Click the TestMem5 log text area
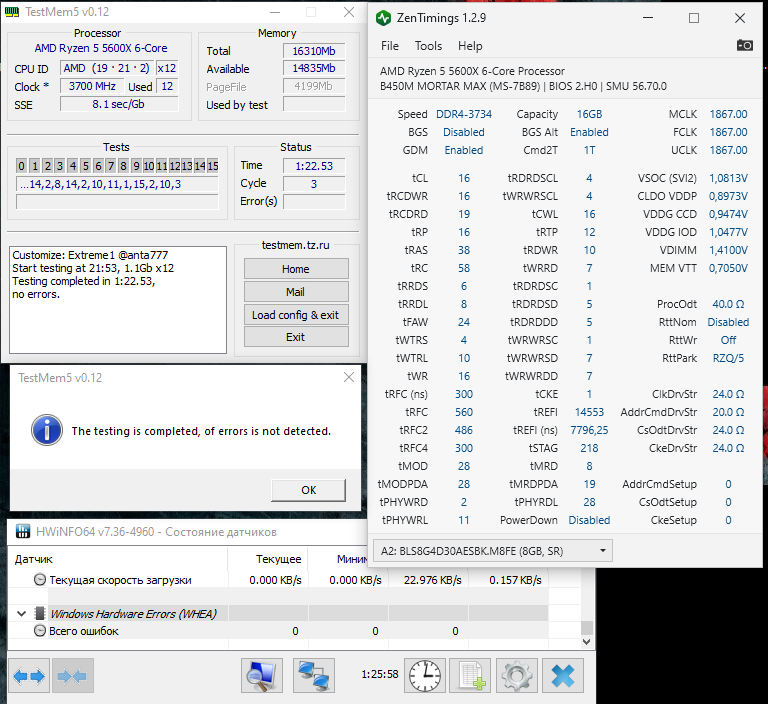This screenshot has width=768, height=704. pos(118,300)
